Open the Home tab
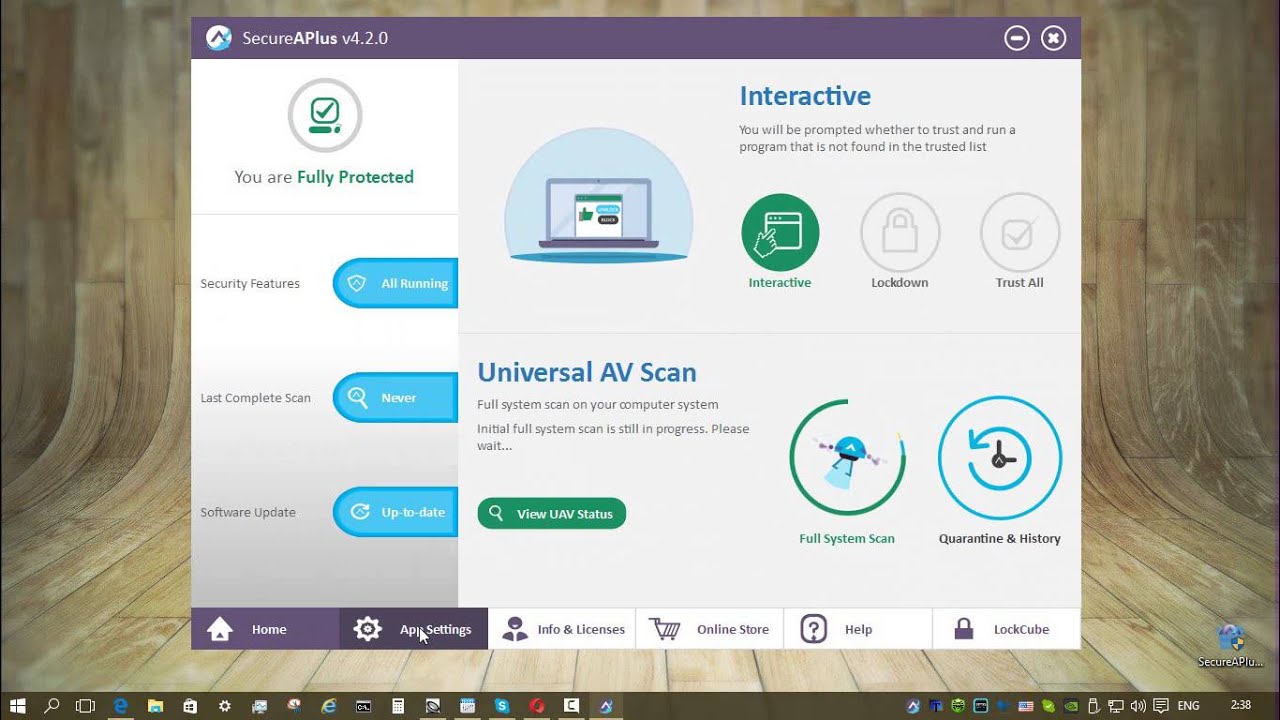This screenshot has height=720, width=1280. (265, 629)
